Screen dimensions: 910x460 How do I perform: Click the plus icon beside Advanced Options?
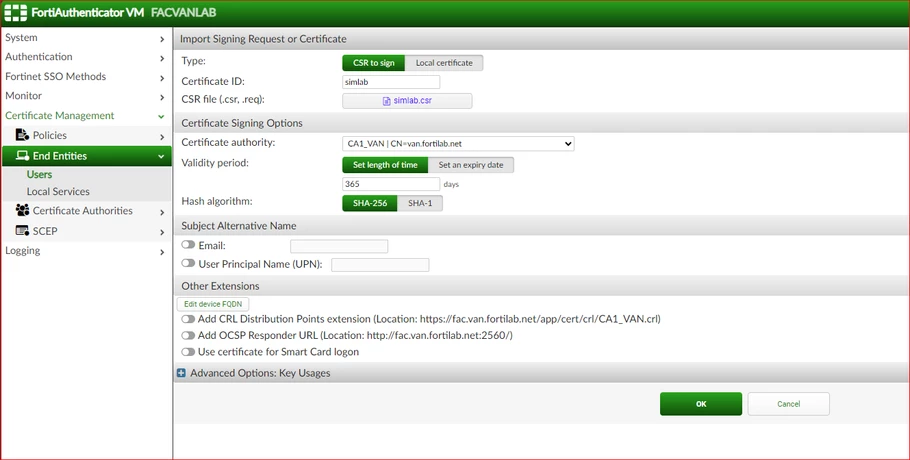coord(181,373)
